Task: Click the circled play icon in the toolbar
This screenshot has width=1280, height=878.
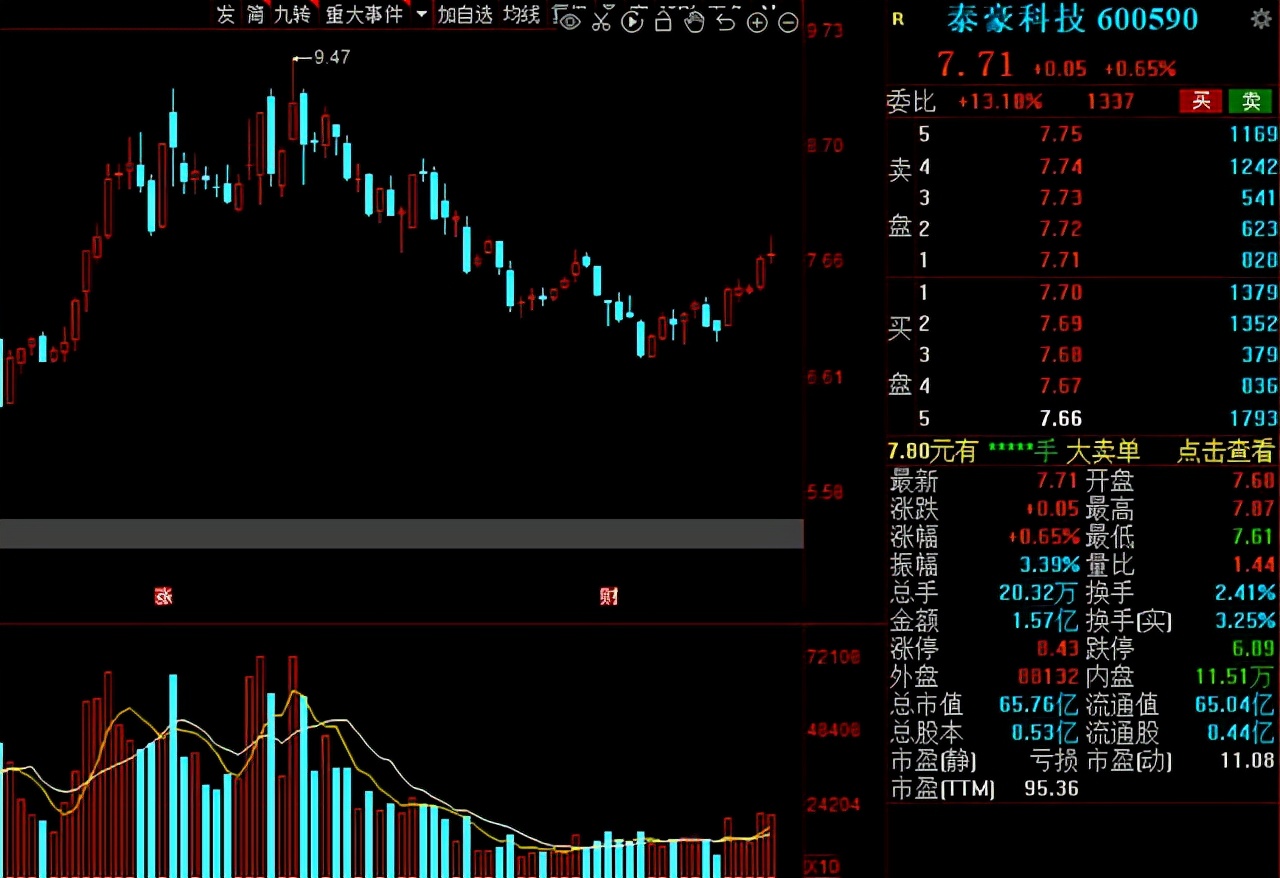Action: tap(632, 22)
